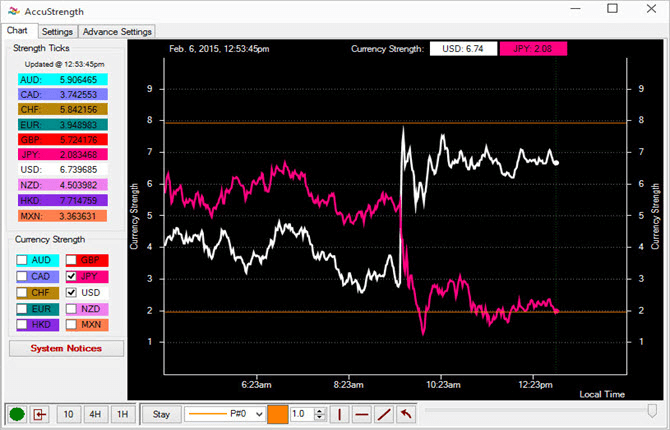Uncheck the USD currency checkbox

tap(71, 293)
